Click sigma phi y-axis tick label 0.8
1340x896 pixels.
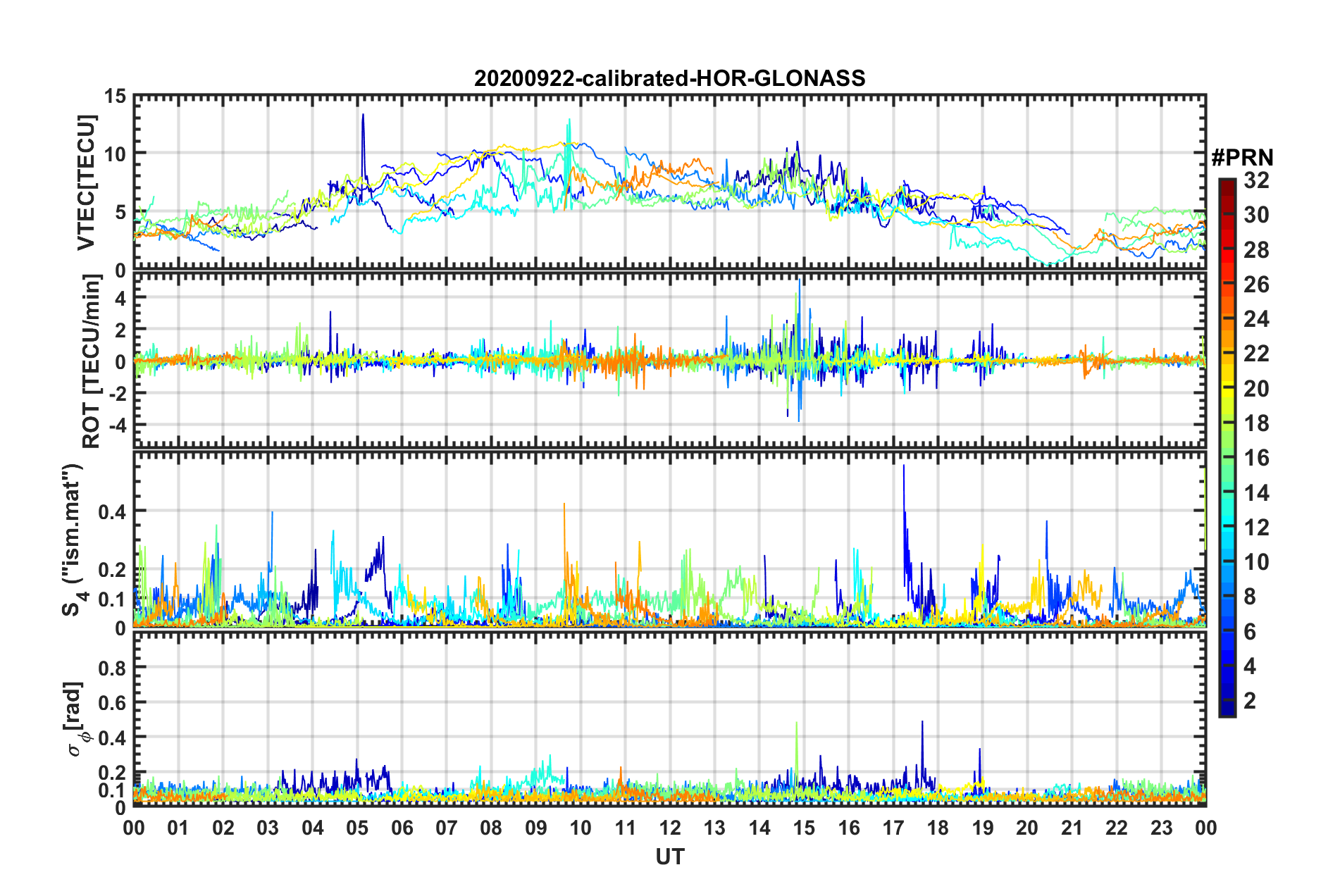(x=112, y=667)
